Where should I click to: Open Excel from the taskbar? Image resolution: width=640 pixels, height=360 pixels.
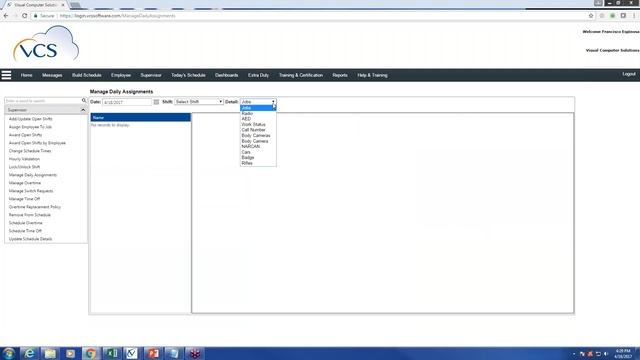111,353
